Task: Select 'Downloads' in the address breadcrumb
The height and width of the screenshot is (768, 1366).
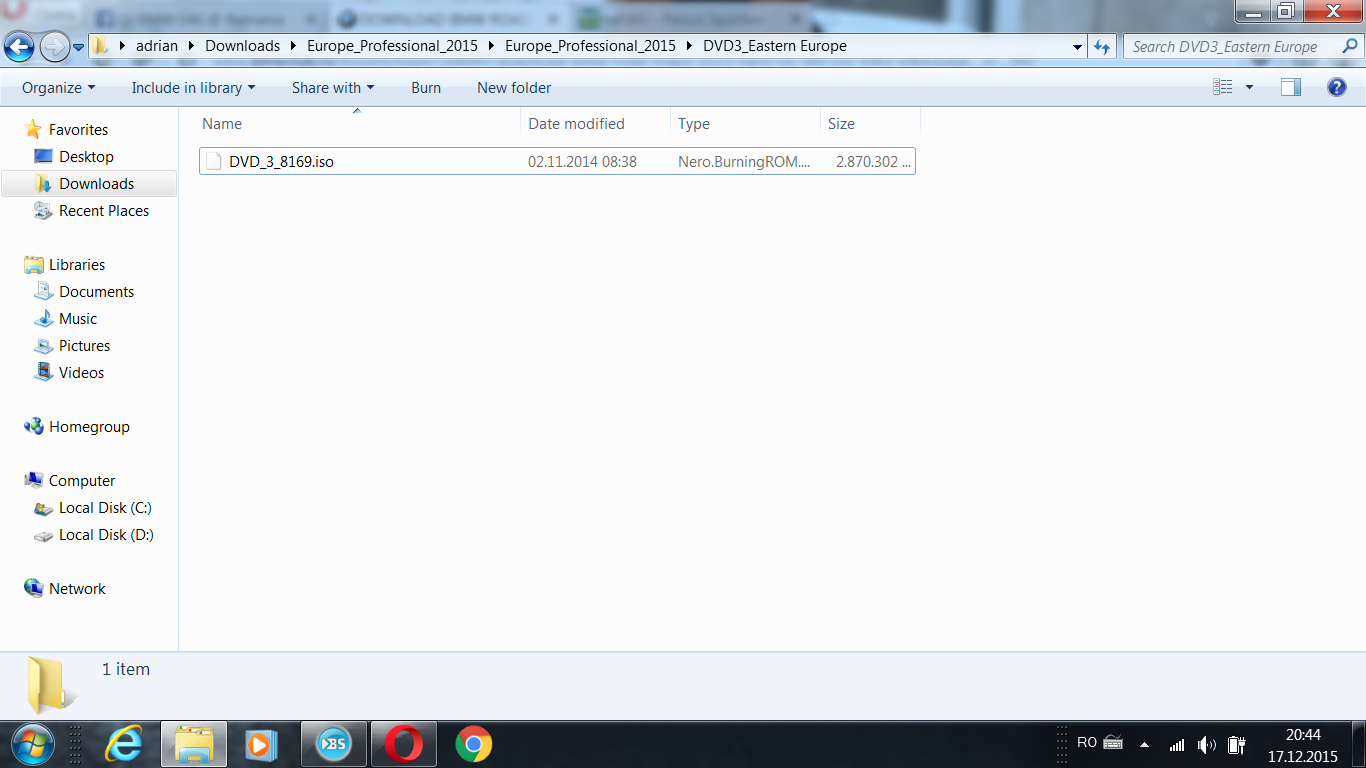Action: coord(243,46)
